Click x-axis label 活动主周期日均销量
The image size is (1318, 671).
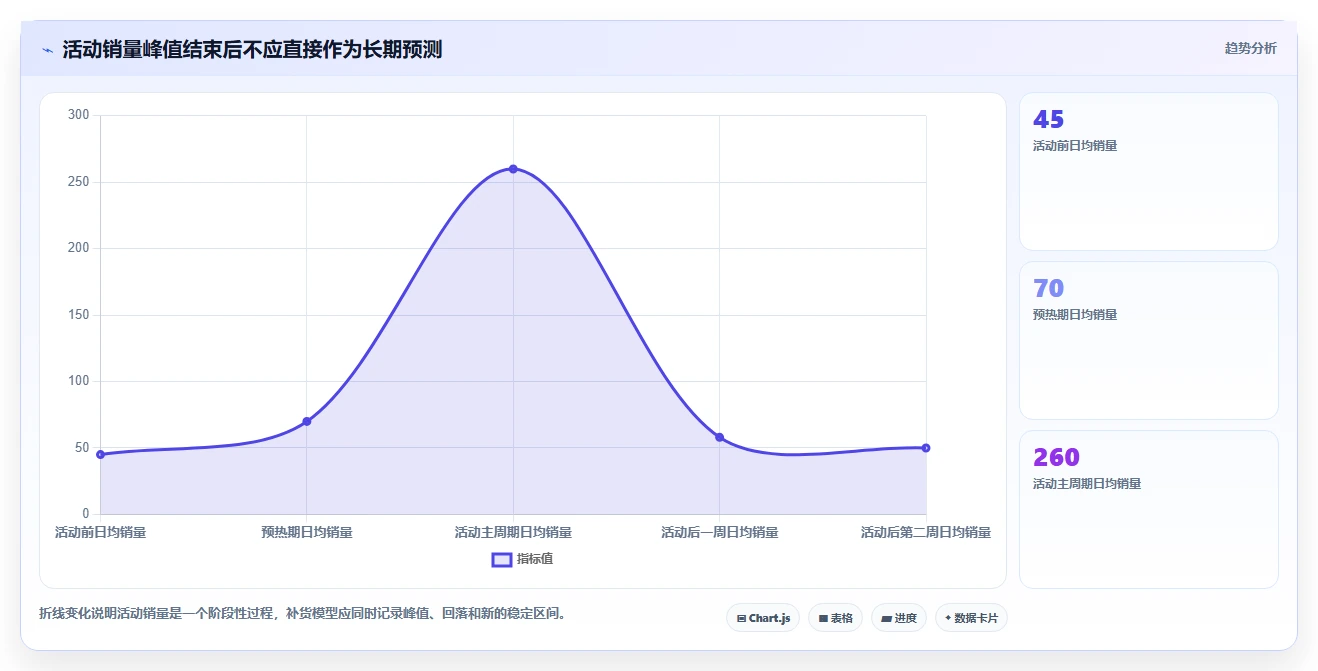(513, 533)
